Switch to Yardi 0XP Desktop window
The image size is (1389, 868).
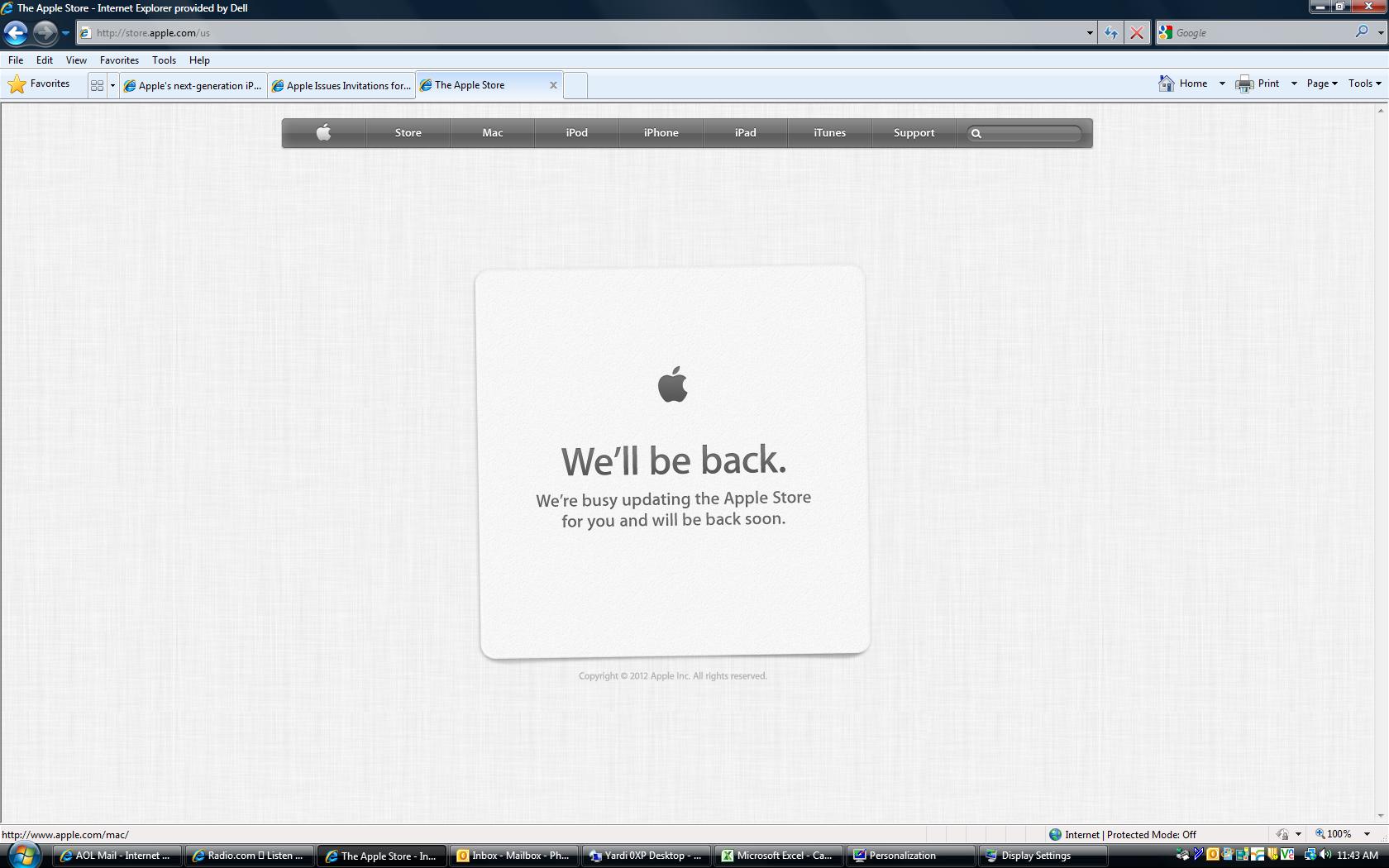click(647, 856)
